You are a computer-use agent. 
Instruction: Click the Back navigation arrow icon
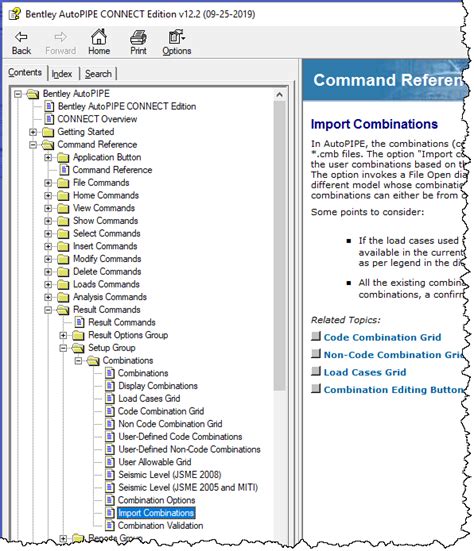point(21,37)
